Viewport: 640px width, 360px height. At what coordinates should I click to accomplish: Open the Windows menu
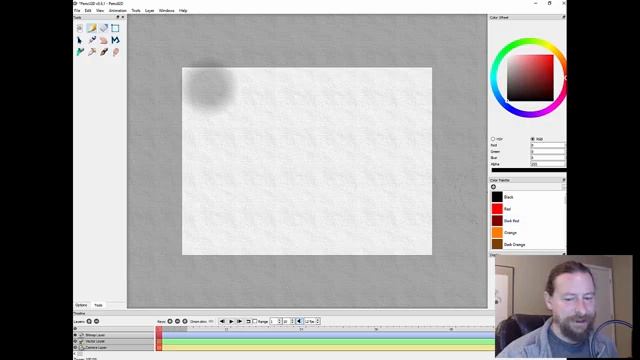167,11
